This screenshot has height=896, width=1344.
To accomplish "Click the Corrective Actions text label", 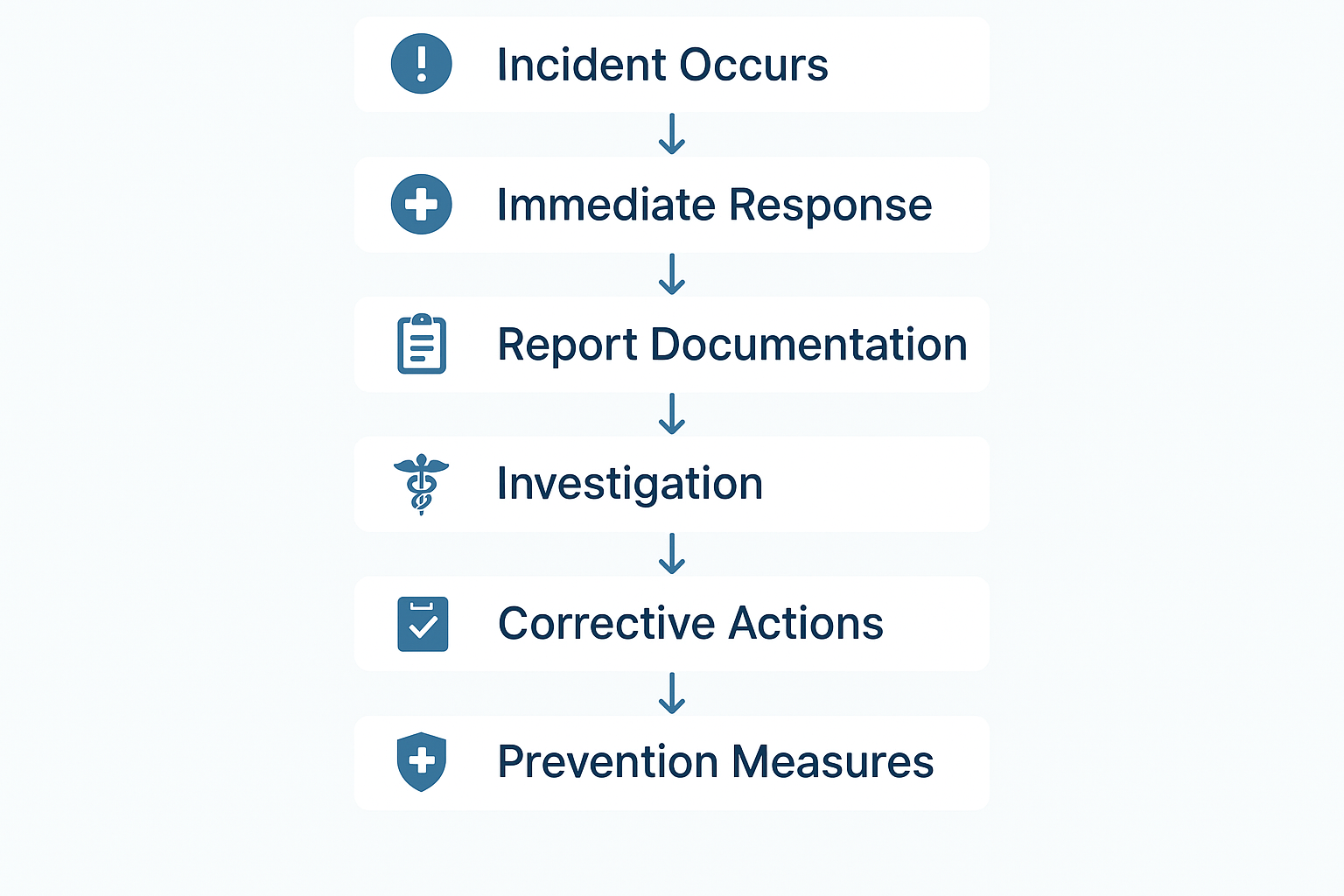I will click(x=690, y=624).
